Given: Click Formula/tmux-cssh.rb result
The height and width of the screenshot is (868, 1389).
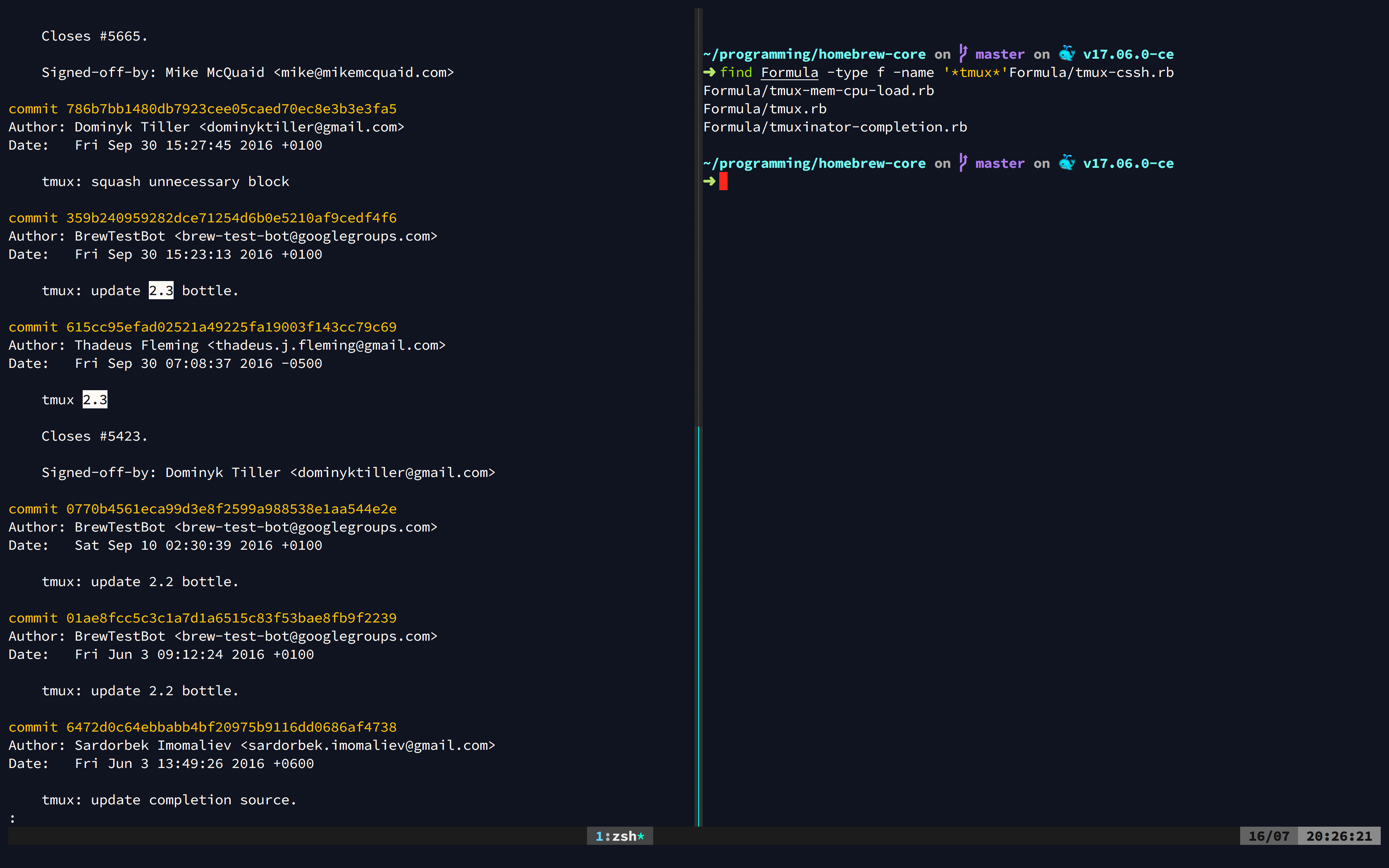Looking at the screenshot, I should [1092, 72].
